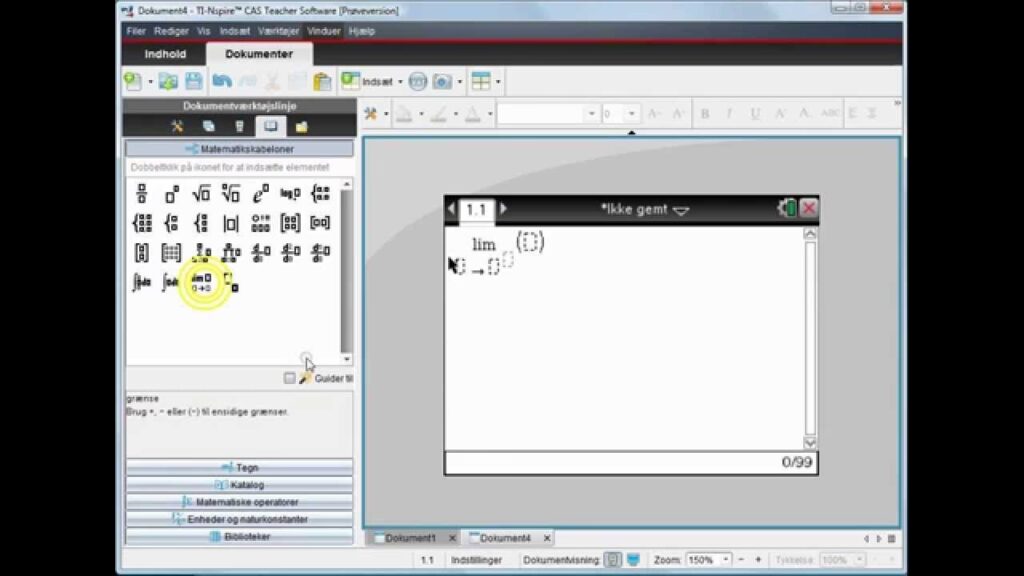
Task: Switch to computer document view
Action: pyautogui.click(x=633, y=560)
